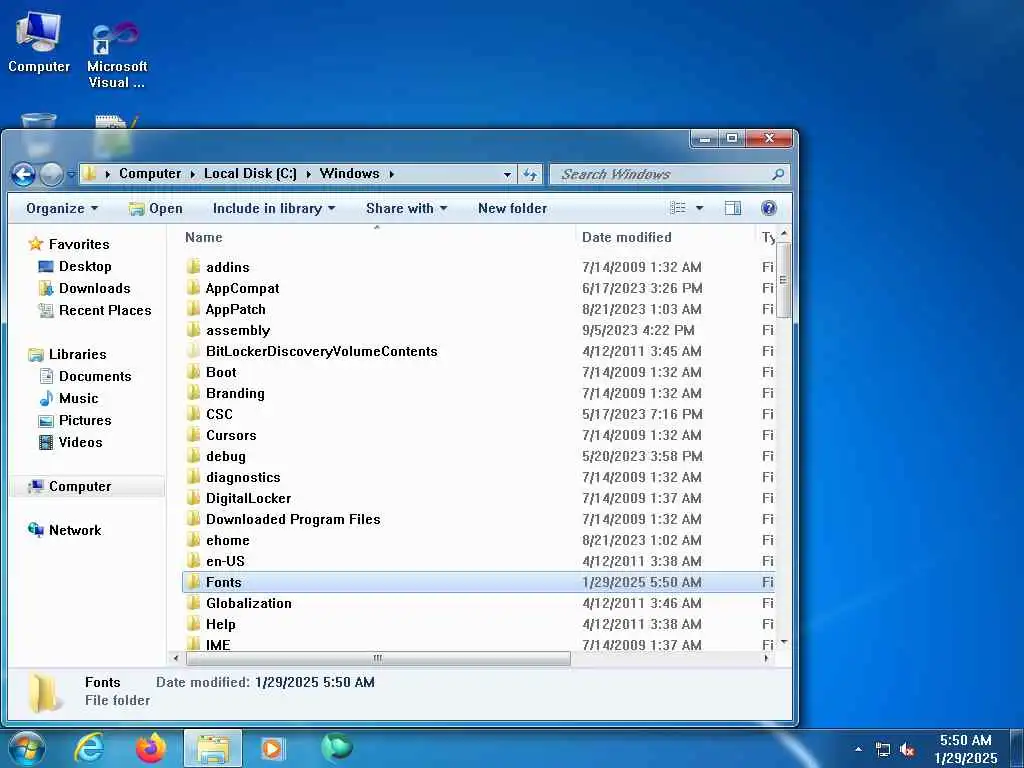The image size is (1024, 768).
Task: Select the AppCompat folder name
Action: click(x=242, y=288)
